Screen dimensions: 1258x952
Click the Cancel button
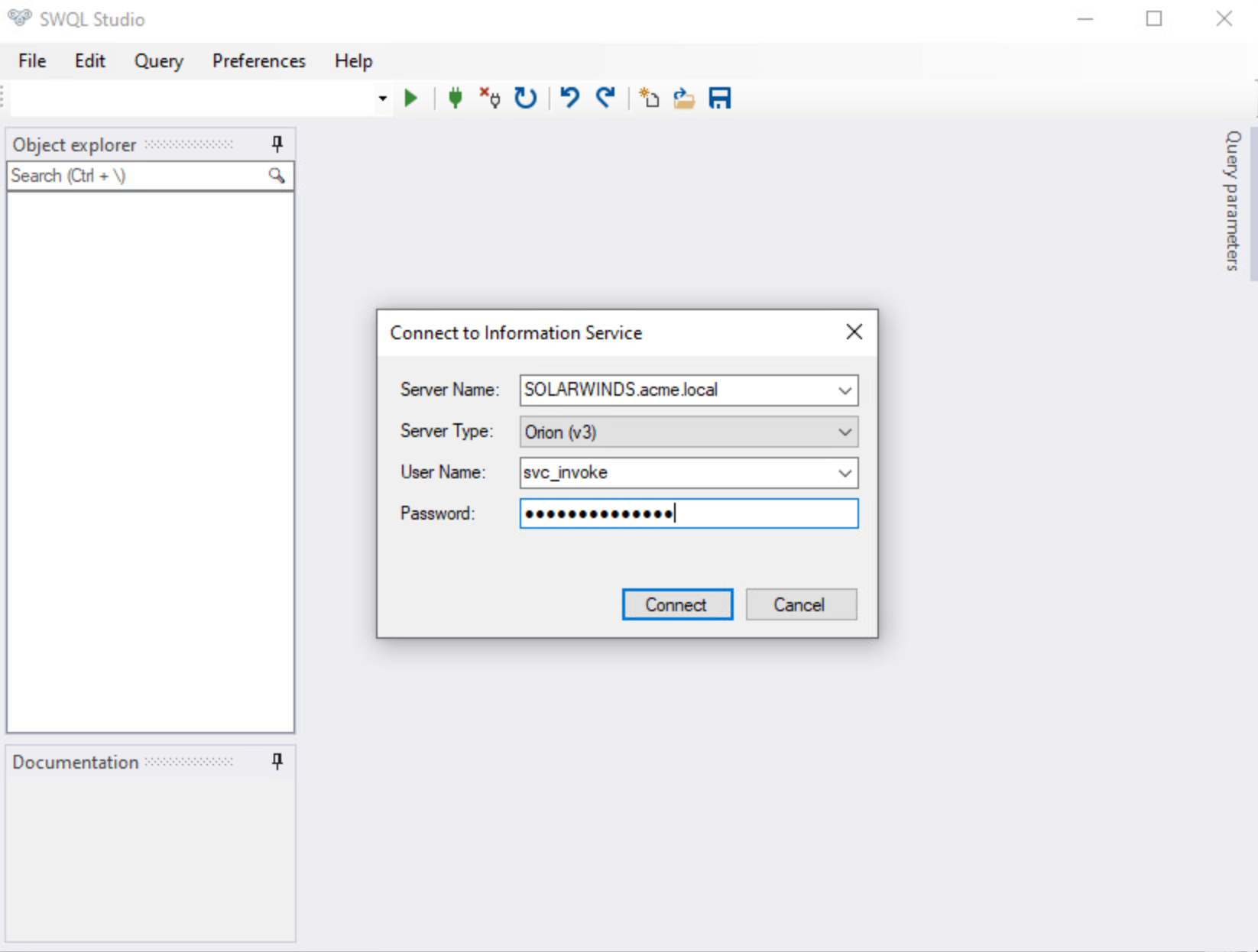(801, 604)
